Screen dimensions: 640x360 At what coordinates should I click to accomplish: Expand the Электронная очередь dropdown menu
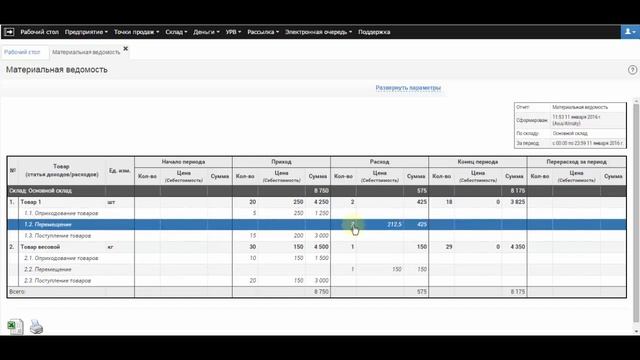[318, 32]
